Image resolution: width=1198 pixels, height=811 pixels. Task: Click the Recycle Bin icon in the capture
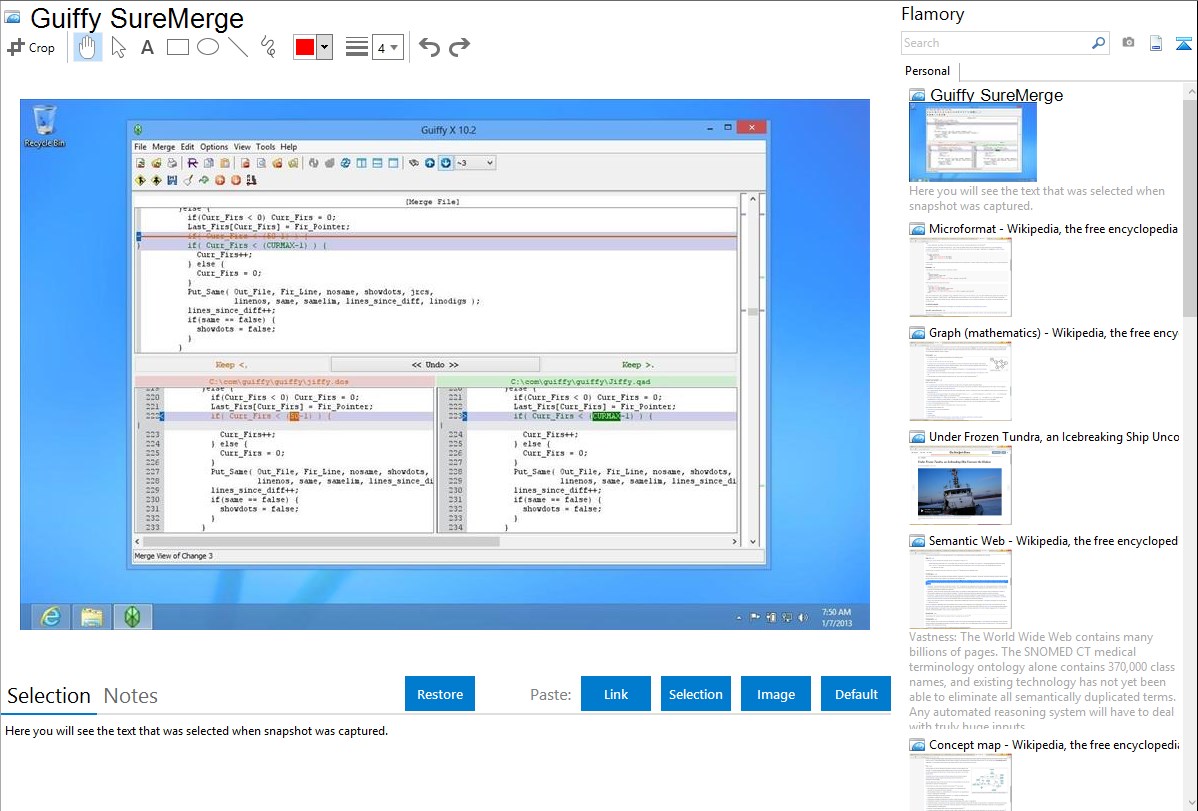click(44, 127)
